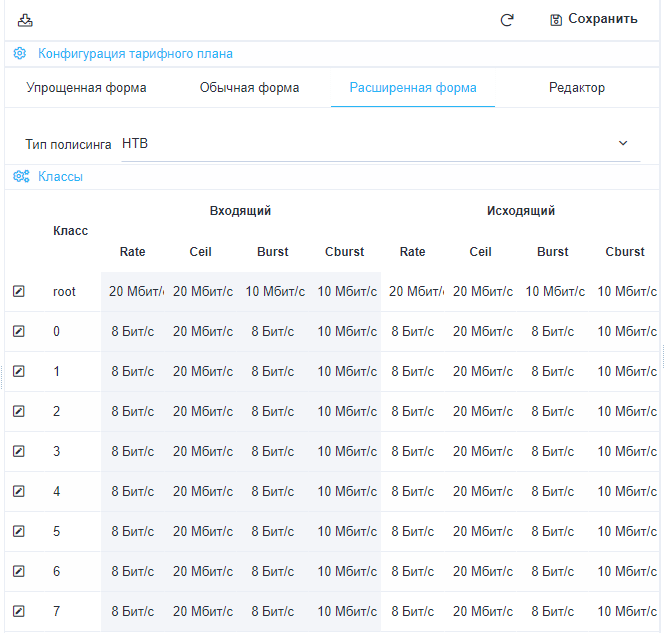Open the Редактор tab
Viewport: 665px width, 633px height.
(576, 88)
